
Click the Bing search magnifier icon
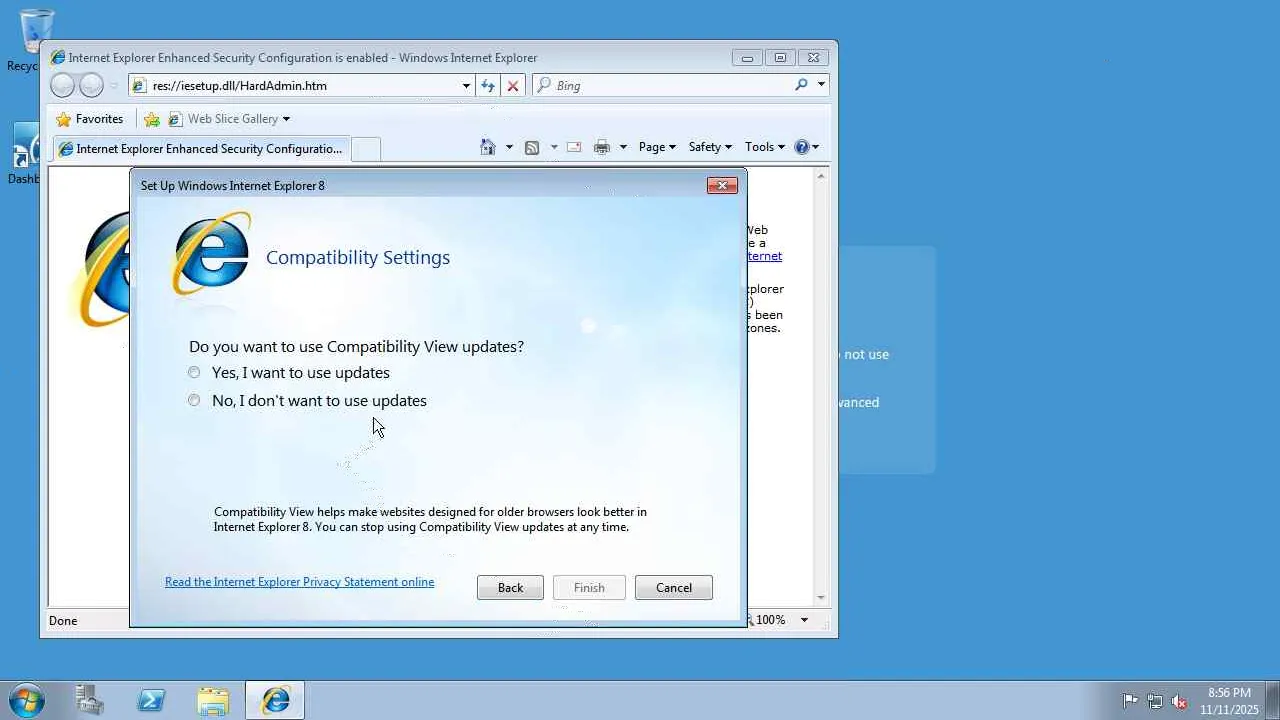coord(801,85)
